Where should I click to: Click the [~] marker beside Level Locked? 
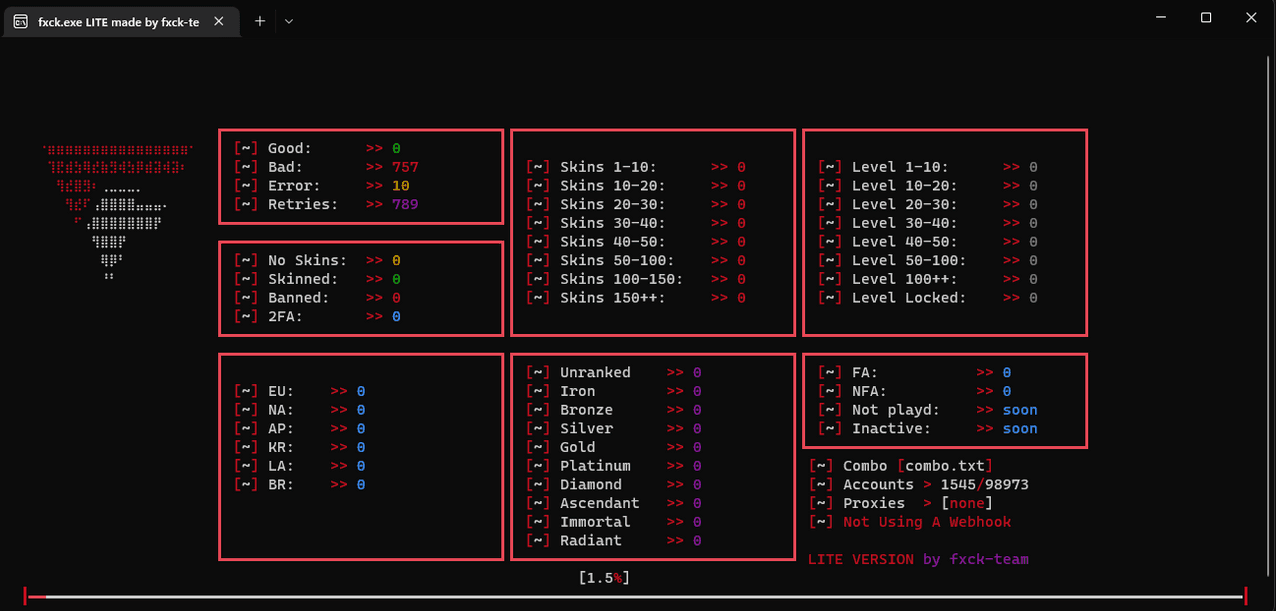(830, 297)
